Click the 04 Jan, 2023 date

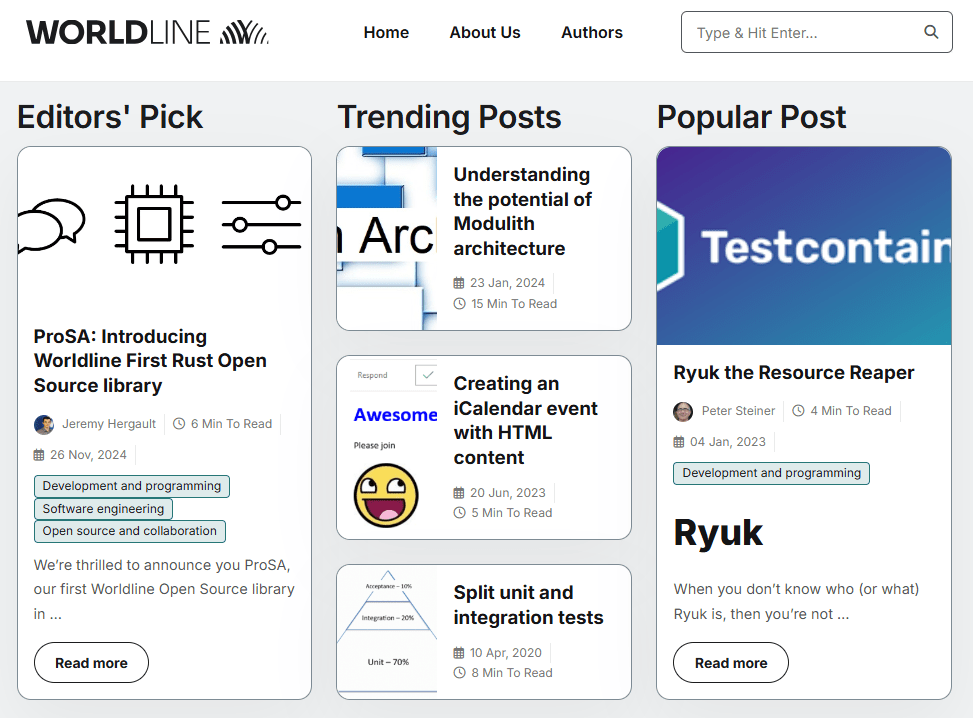point(728,442)
